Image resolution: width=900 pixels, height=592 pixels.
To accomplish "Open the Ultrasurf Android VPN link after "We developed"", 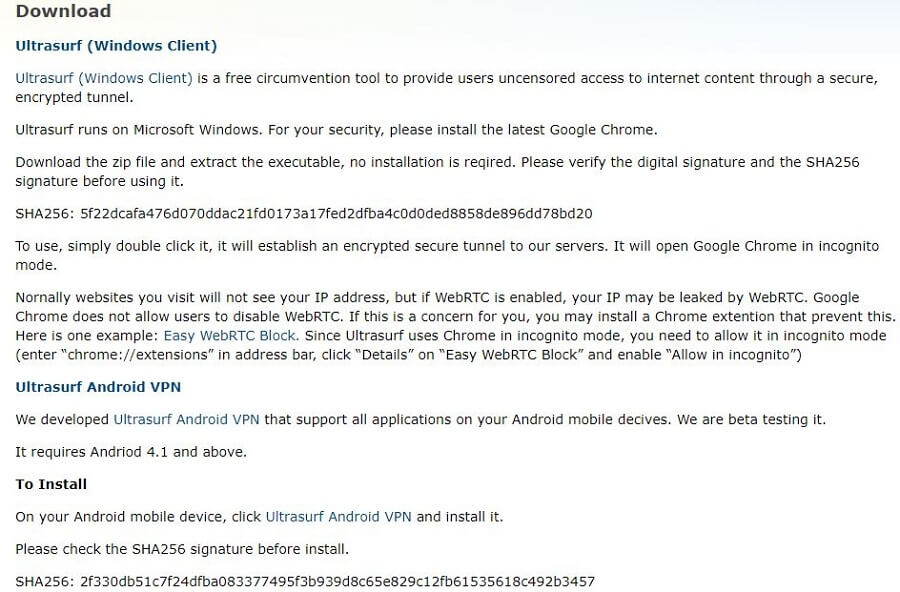I will click(187, 420).
